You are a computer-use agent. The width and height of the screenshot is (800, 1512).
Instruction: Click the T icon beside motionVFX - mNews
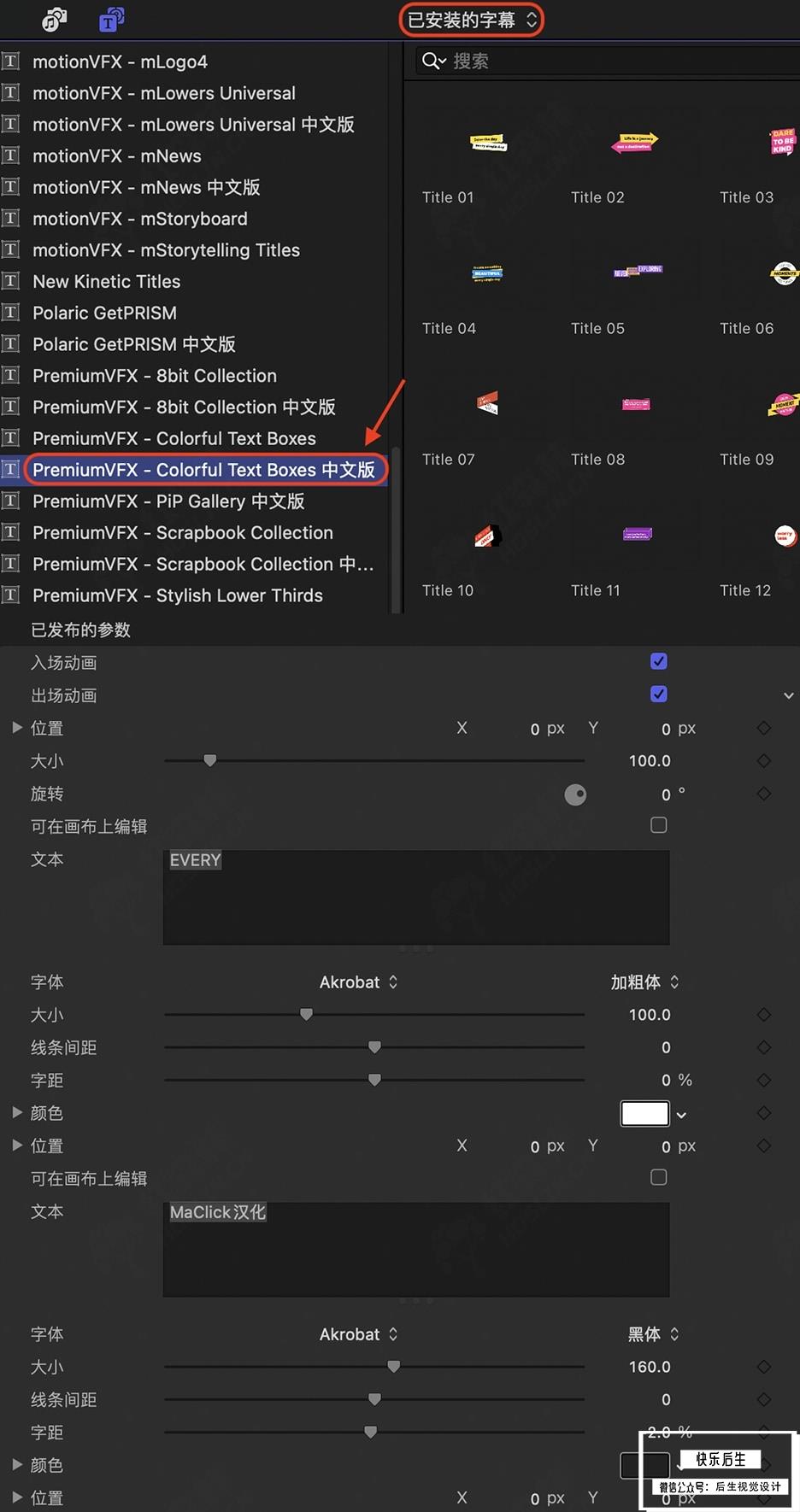(10, 155)
